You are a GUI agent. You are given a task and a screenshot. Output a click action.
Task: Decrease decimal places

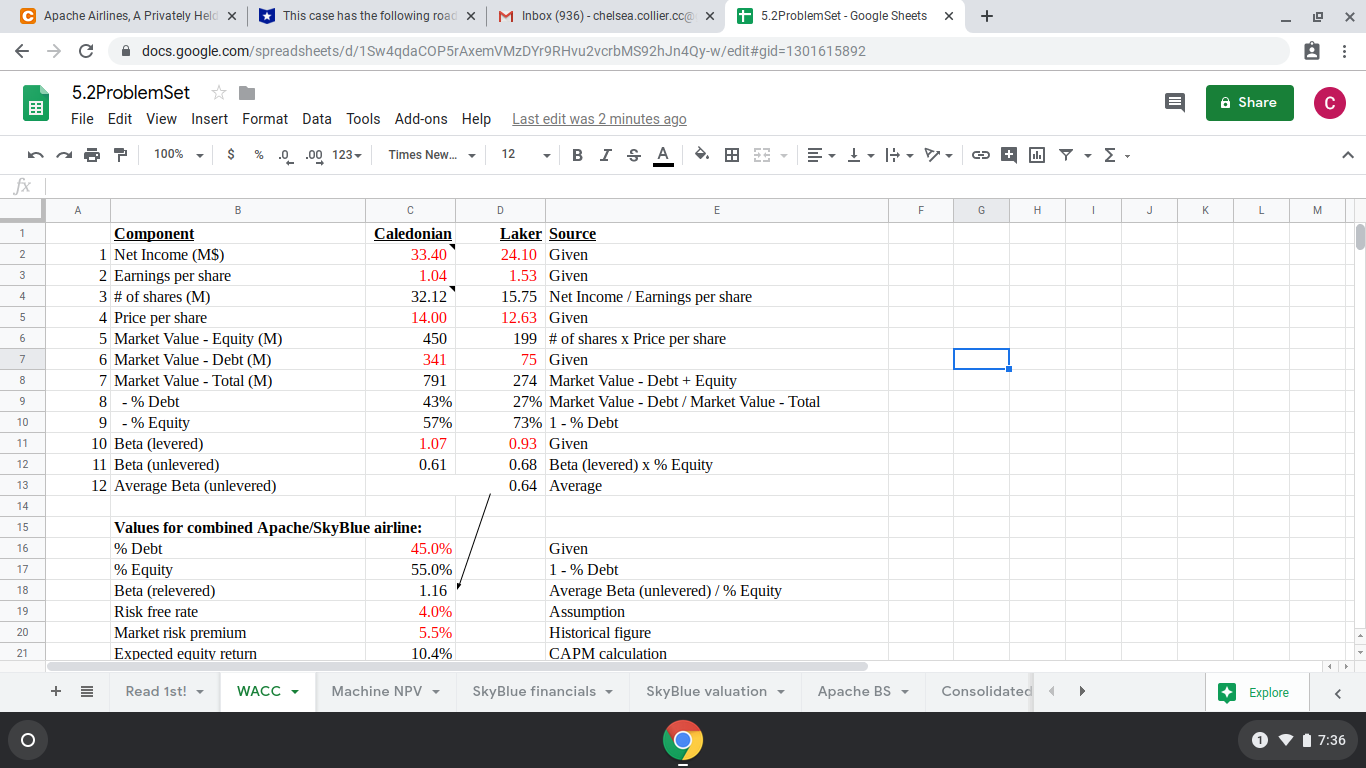(284, 155)
